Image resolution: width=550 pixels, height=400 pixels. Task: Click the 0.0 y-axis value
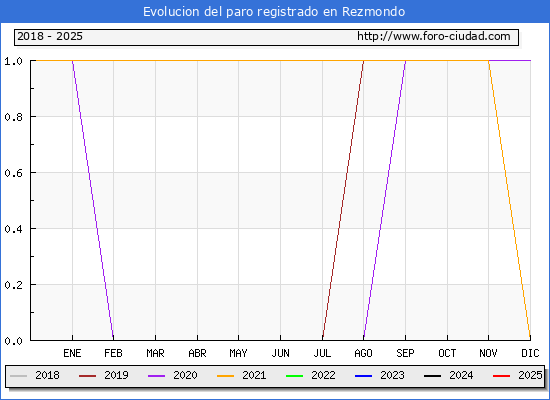coord(13,341)
